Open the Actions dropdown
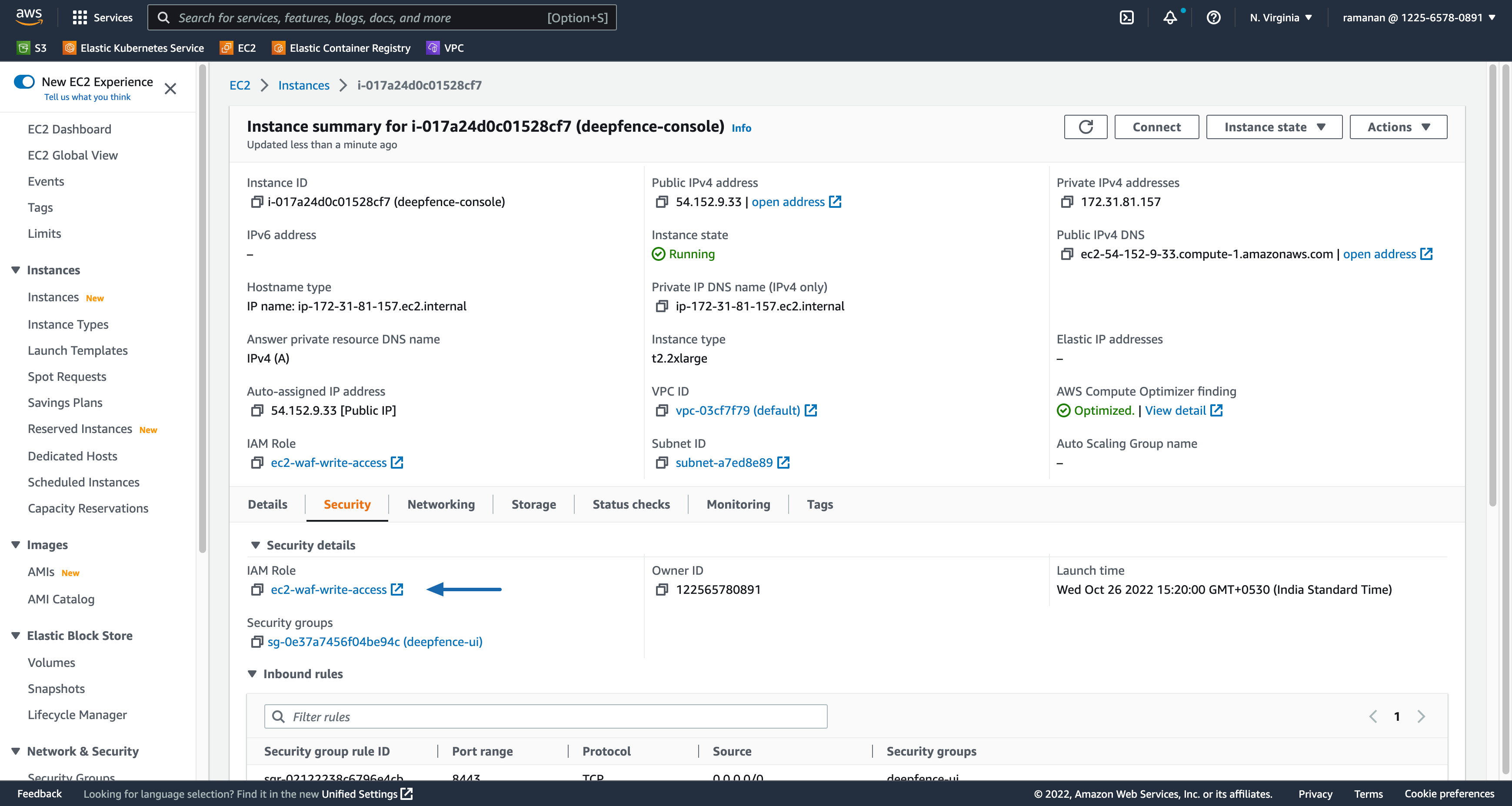The image size is (1512, 806). 1398,127
